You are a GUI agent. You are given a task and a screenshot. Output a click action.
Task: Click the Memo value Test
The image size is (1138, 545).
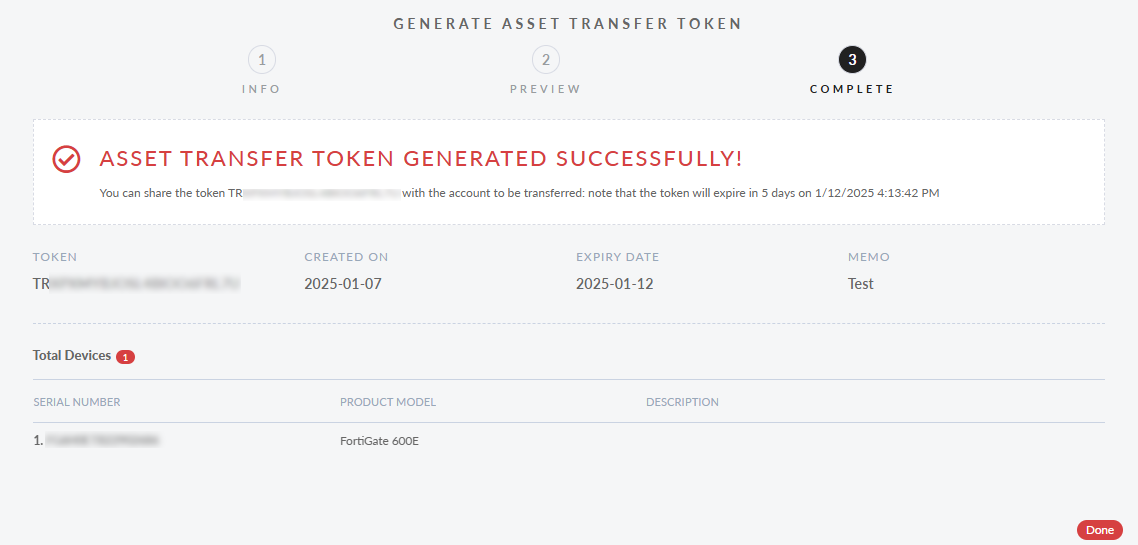(861, 284)
